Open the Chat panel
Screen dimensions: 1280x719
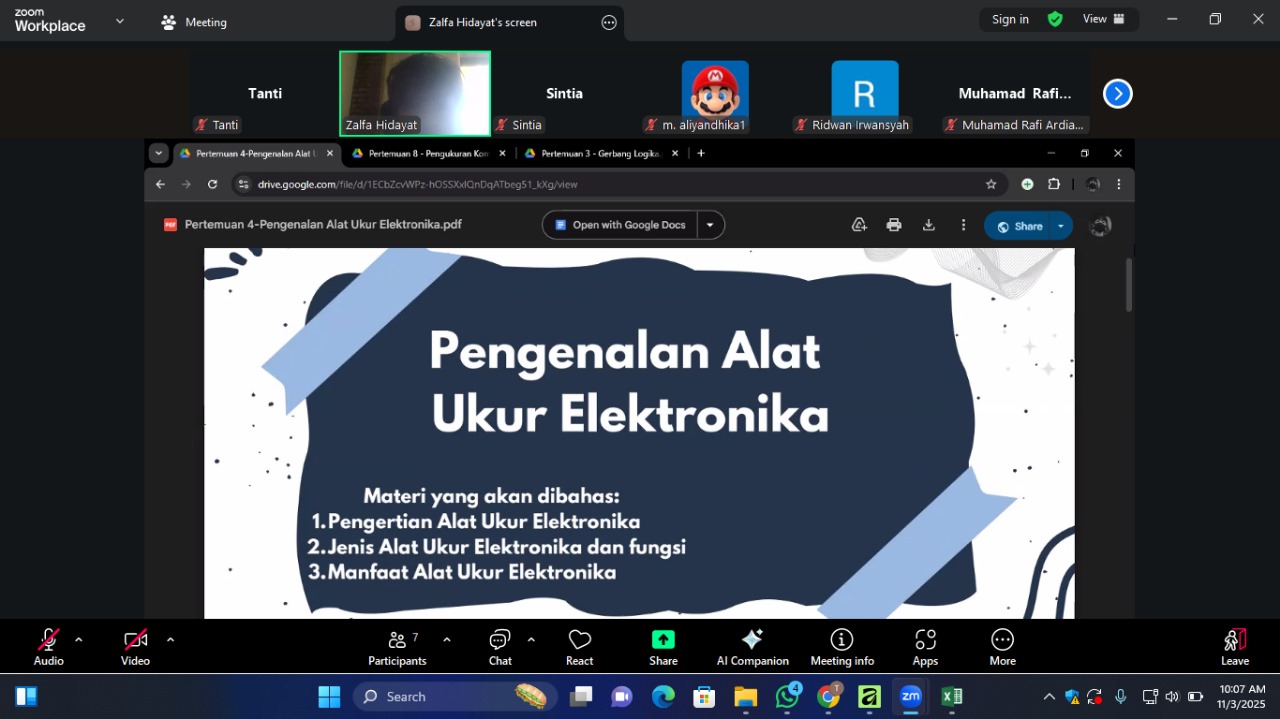[x=500, y=647]
